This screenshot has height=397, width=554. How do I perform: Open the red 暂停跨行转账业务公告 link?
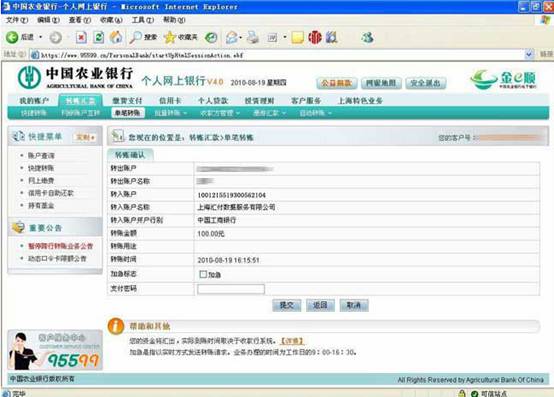(60, 246)
